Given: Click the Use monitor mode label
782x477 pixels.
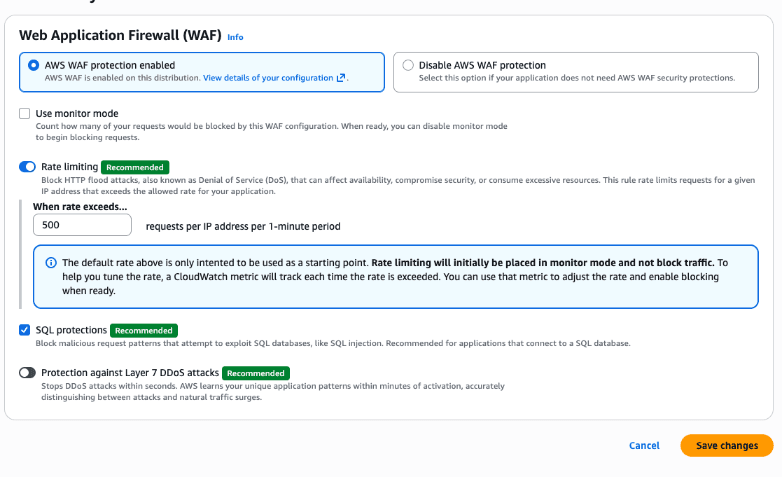Looking at the screenshot, I should pos(77,113).
